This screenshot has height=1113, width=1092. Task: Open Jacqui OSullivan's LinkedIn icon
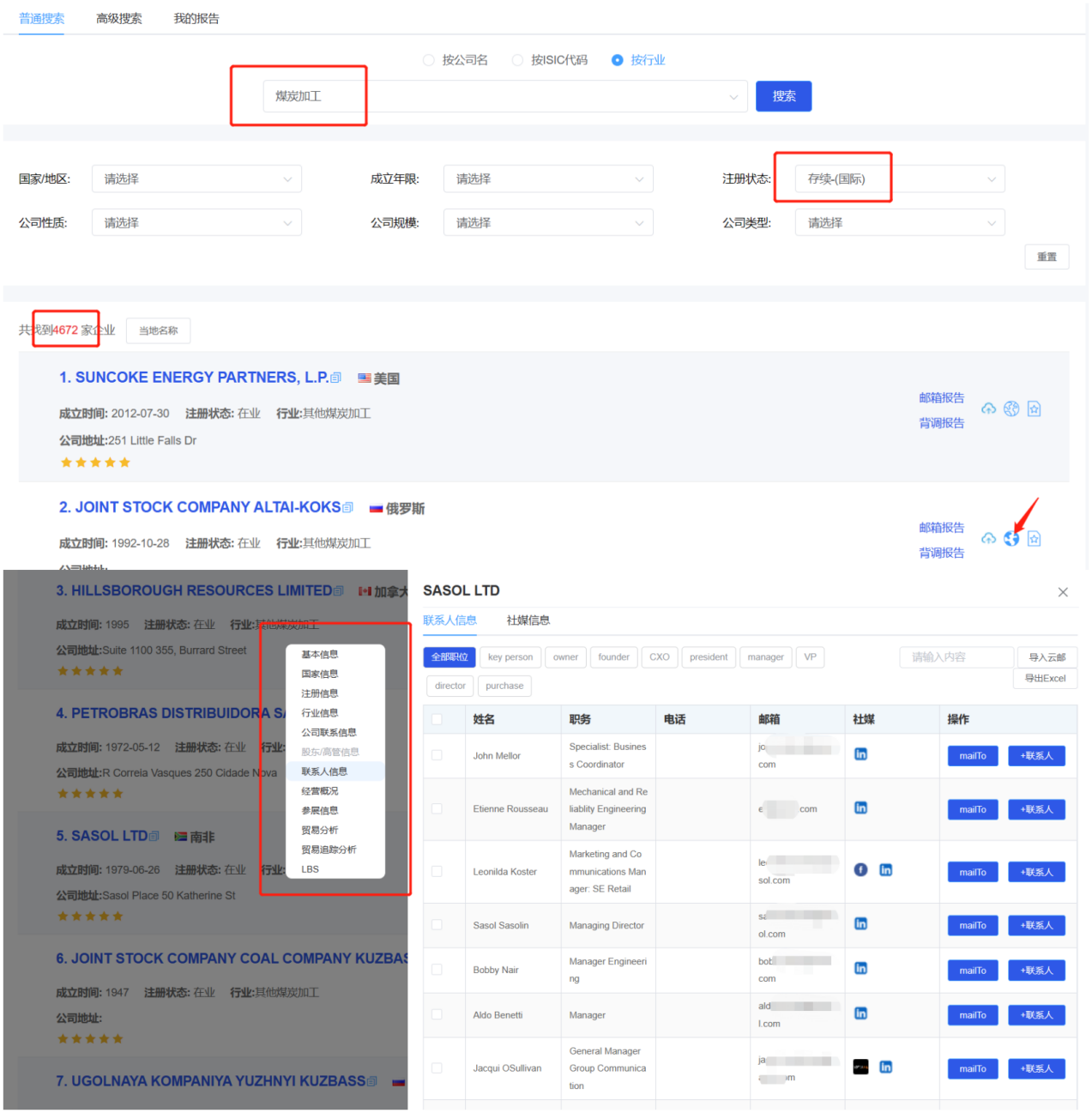[x=886, y=1068]
